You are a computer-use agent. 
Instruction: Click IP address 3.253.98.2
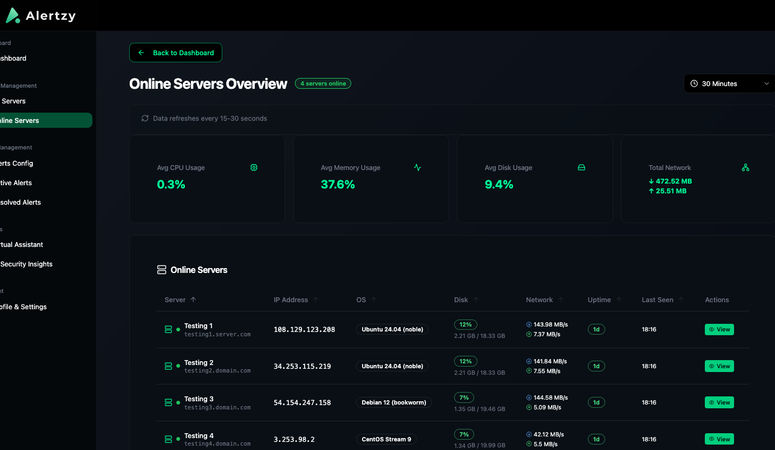tap(294, 439)
